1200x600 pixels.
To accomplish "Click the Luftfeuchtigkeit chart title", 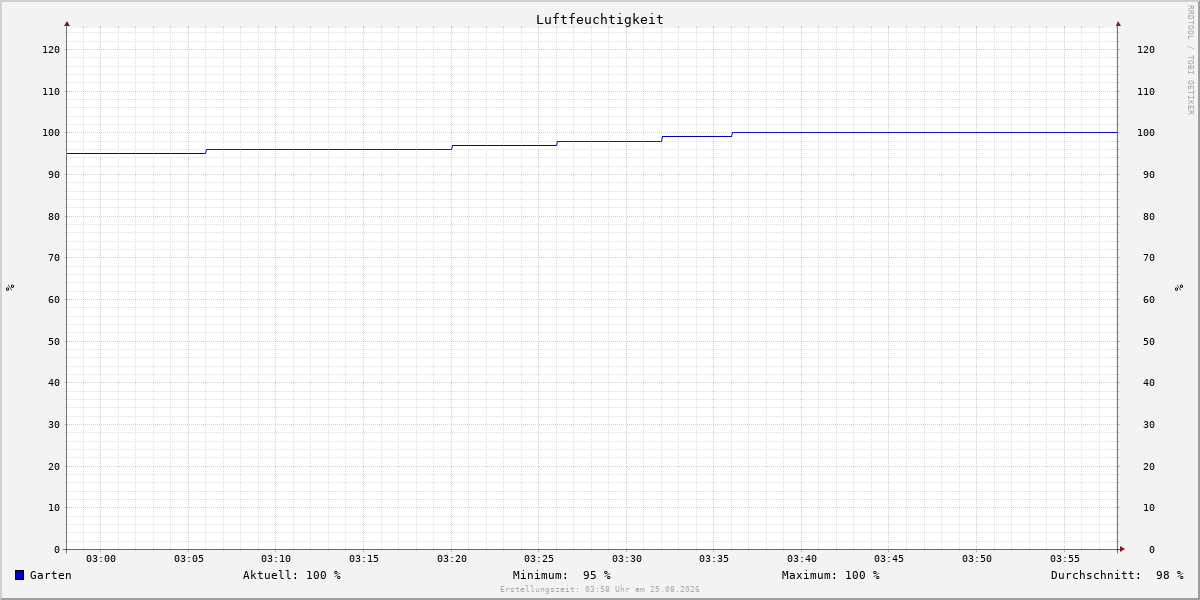I will (x=599, y=19).
